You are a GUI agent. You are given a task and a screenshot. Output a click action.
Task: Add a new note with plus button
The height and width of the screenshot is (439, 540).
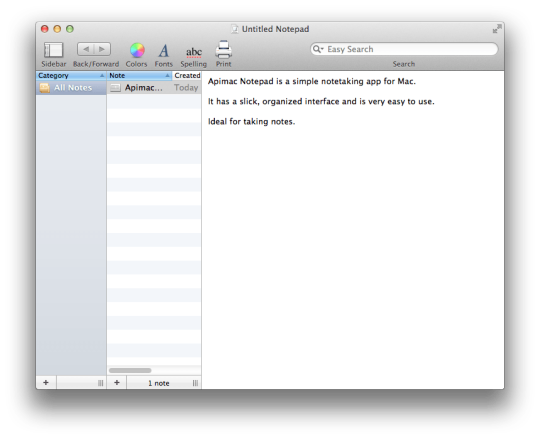click(x=117, y=383)
